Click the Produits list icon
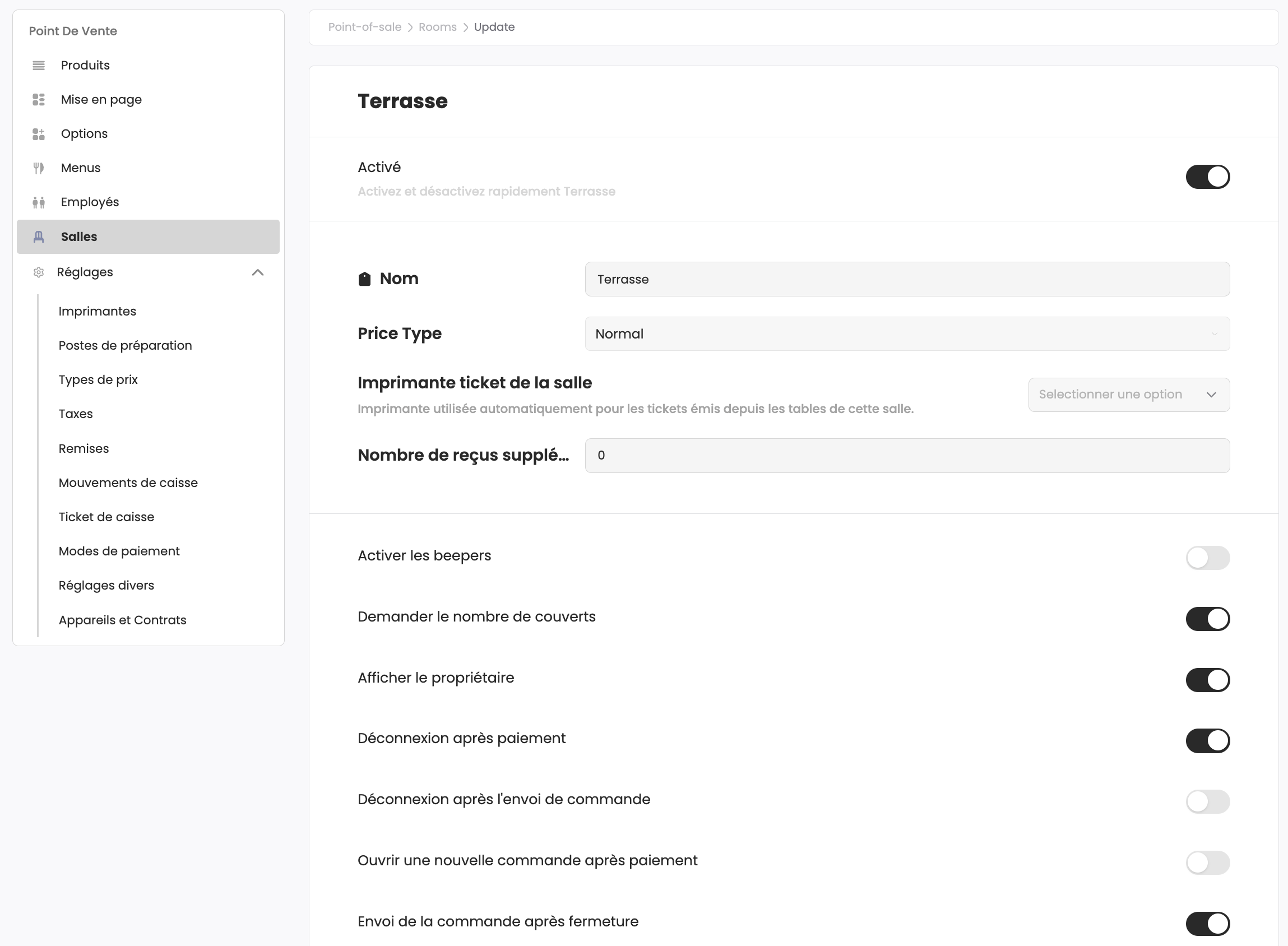The height and width of the screenshot is (946, 1288). pyautogui.click(x=38, y=65)
